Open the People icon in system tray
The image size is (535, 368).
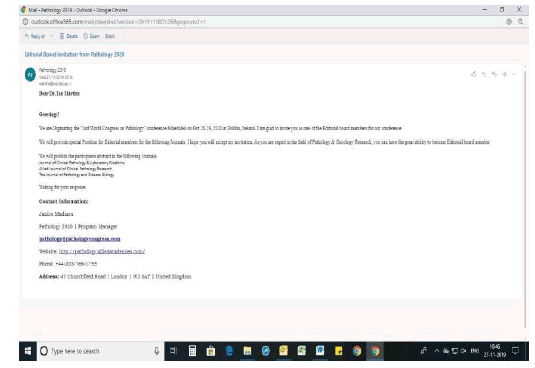click(x=423, y=351)
